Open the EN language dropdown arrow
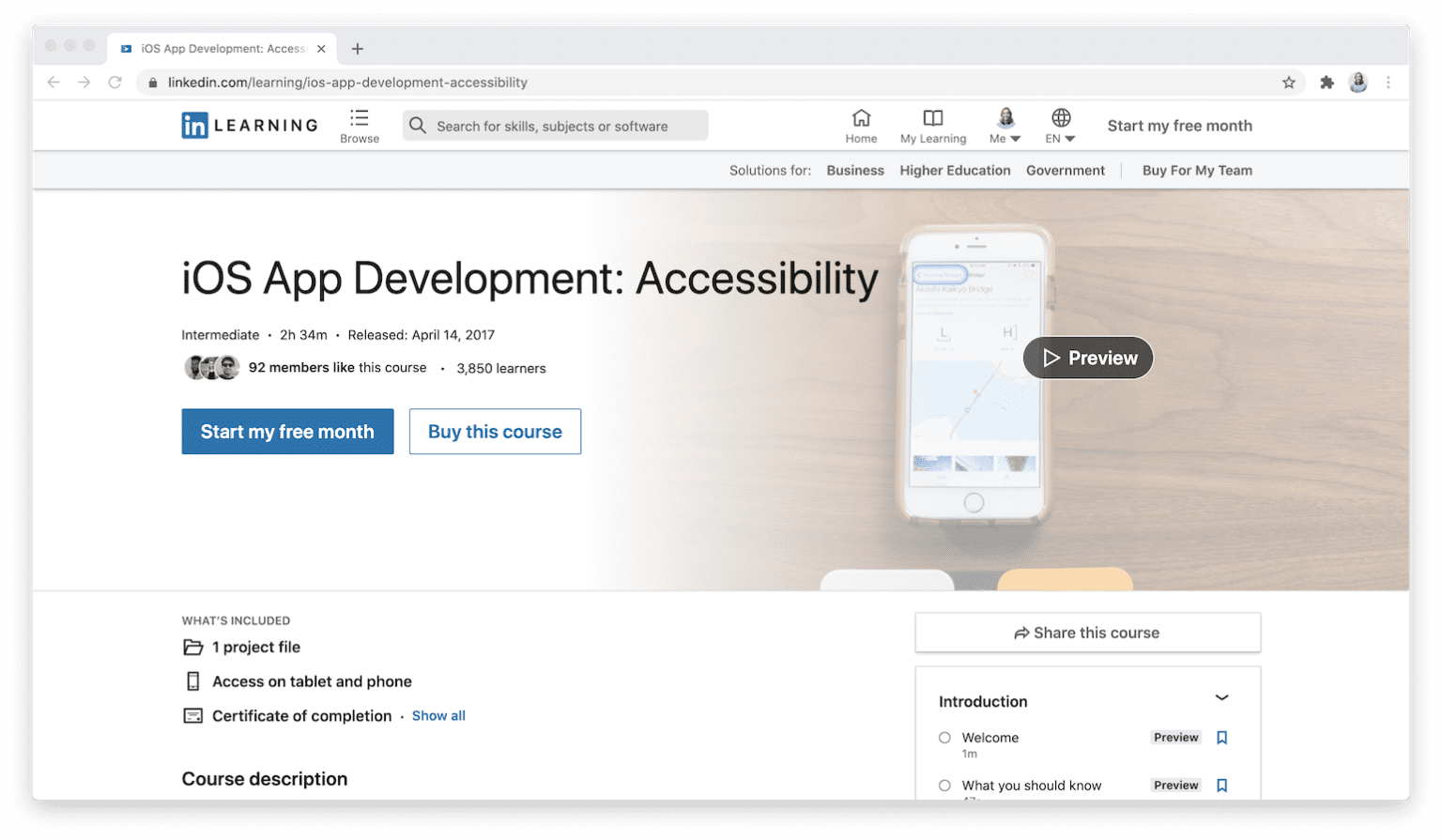 click(x=1070, y=138)
